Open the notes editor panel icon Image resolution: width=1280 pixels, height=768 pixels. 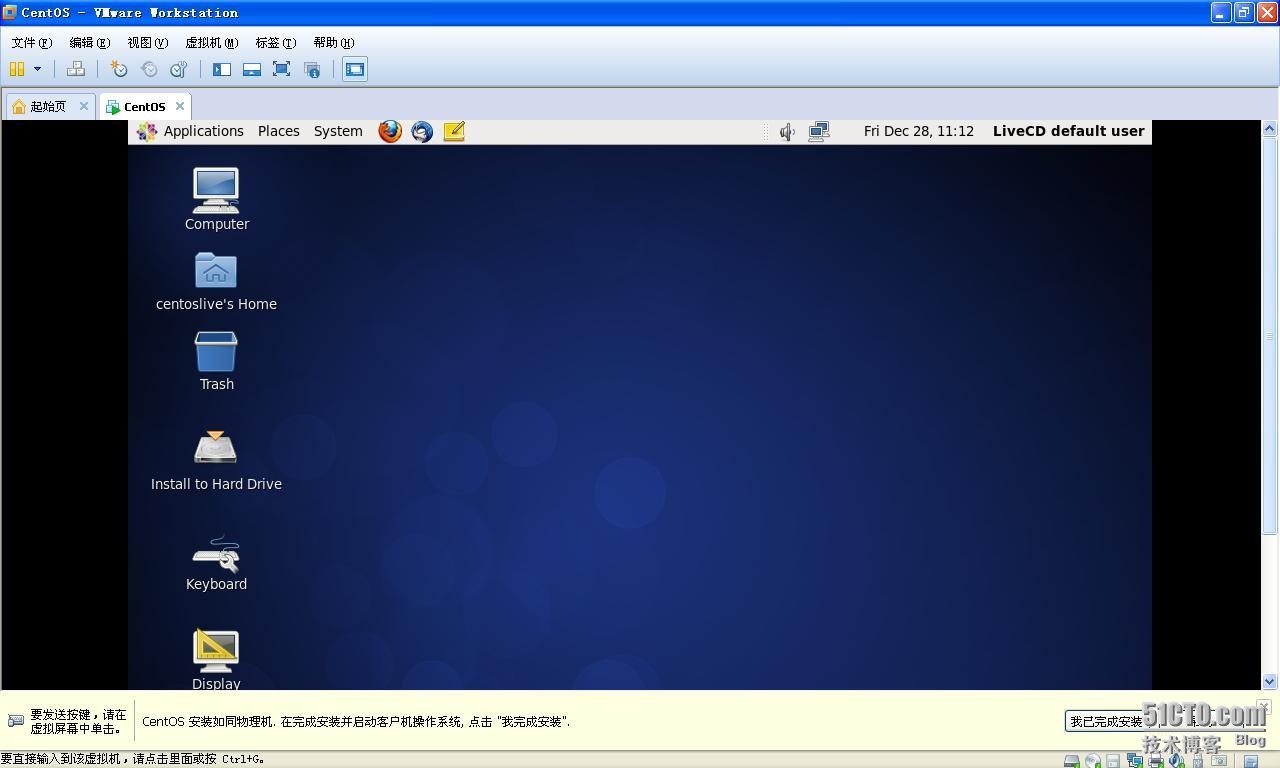tap(454, 131)
